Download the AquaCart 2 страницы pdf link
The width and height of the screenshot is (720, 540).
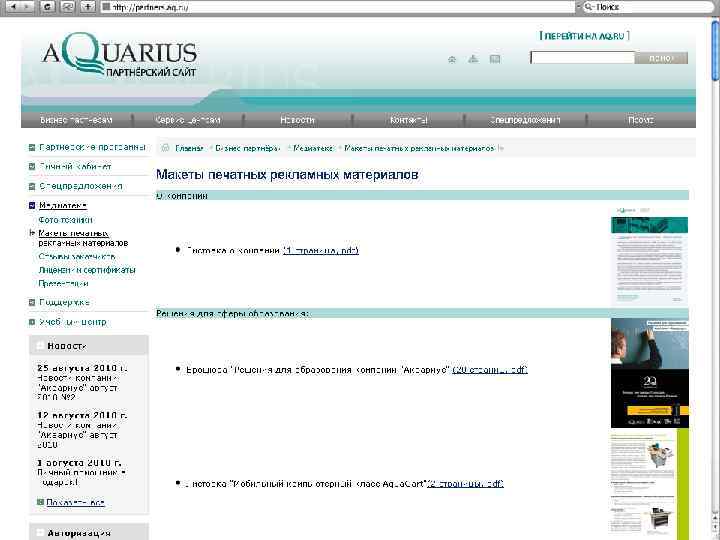tap(465, 484)
